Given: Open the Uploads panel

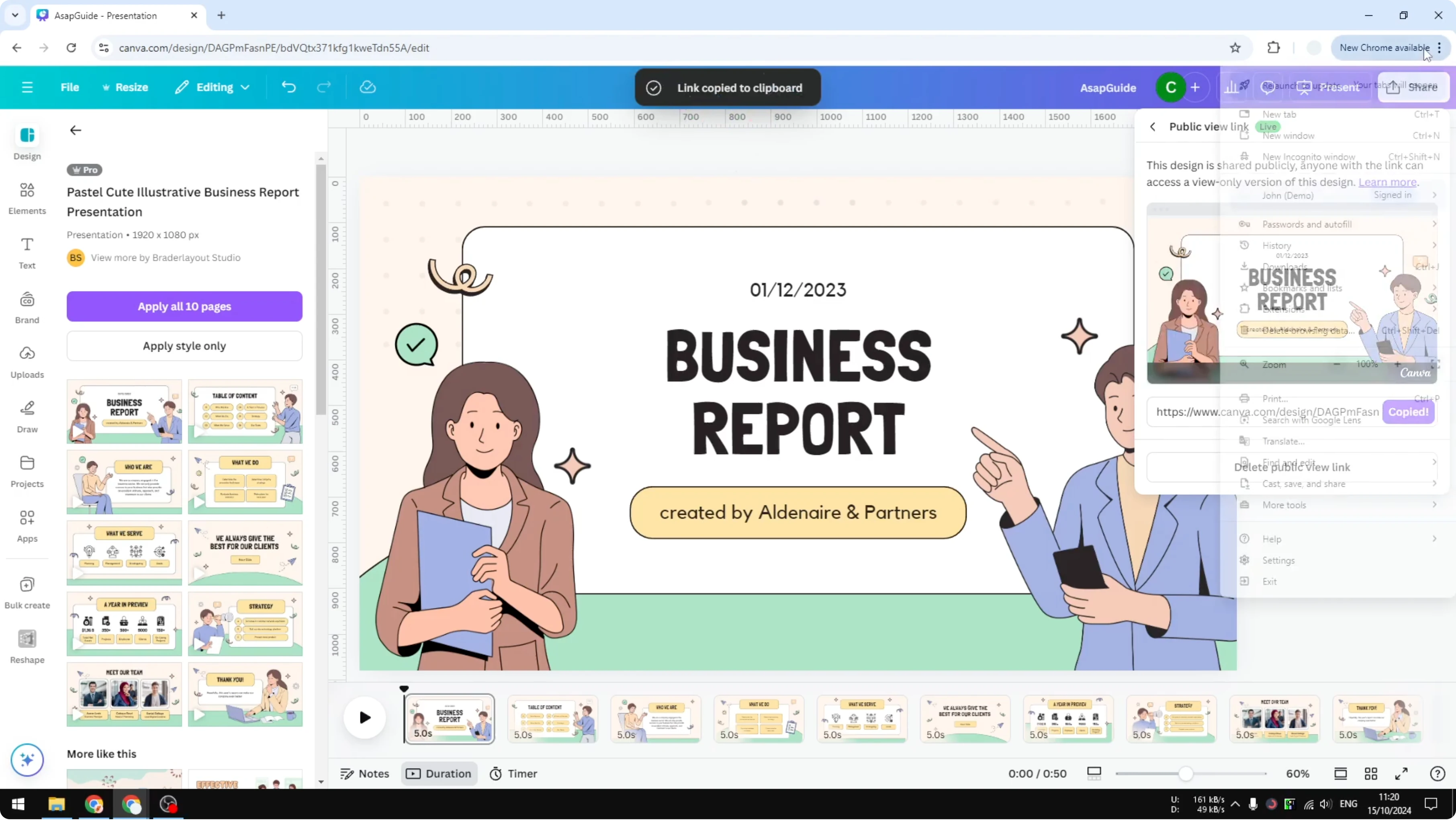Looking at the screenshot, I should [27, 362].
